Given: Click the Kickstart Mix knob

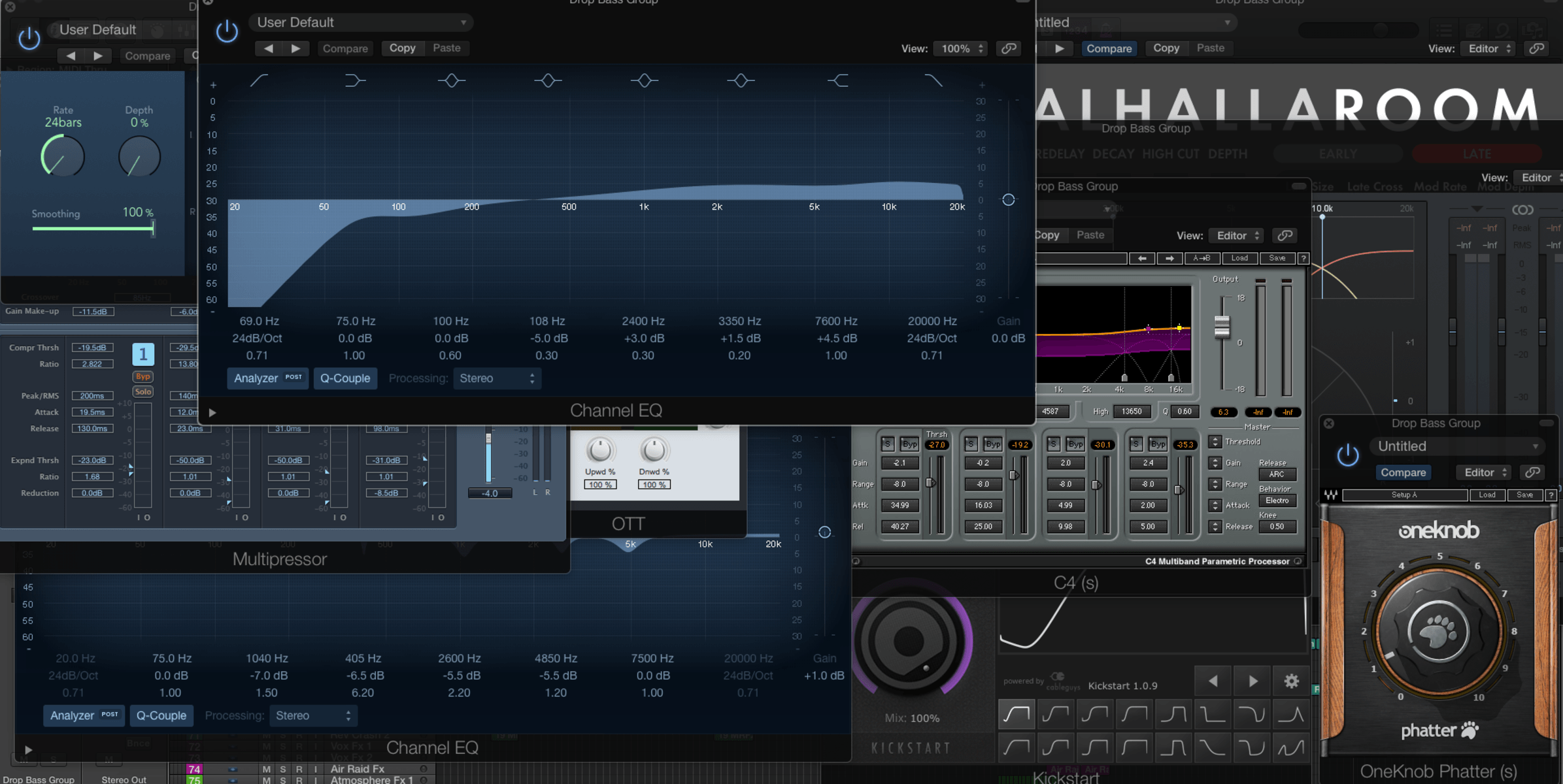Looking at the screenshot, I should click(910, 640).
